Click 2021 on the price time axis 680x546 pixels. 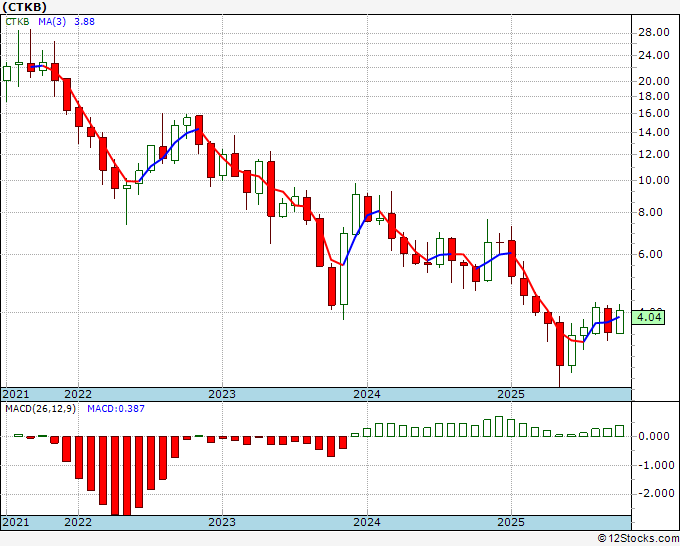(x=16, y=394)
